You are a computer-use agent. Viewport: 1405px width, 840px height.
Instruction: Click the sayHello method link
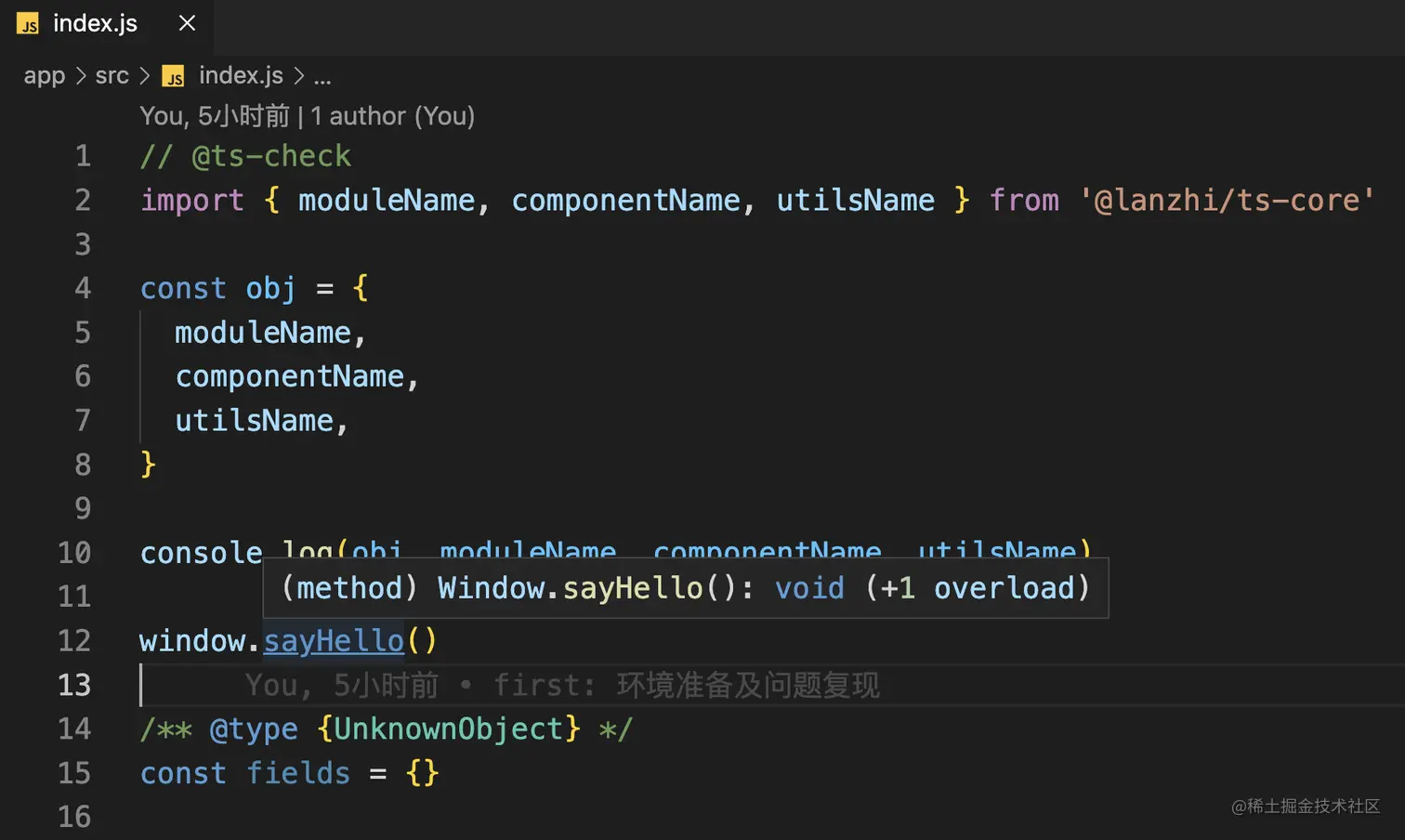click(x=334, y=641)
